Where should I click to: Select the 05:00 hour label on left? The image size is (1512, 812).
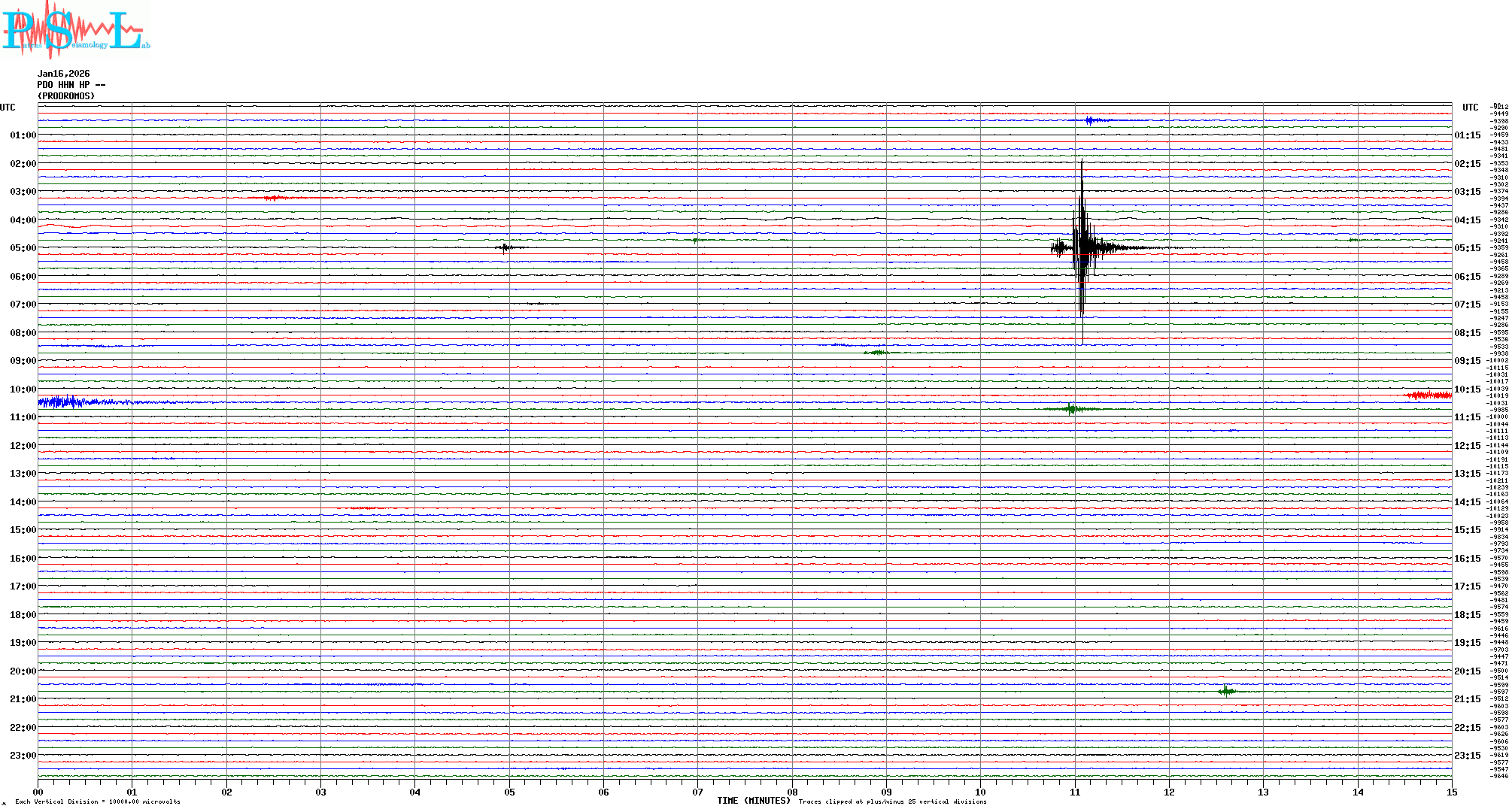click(x=23, y=248)
